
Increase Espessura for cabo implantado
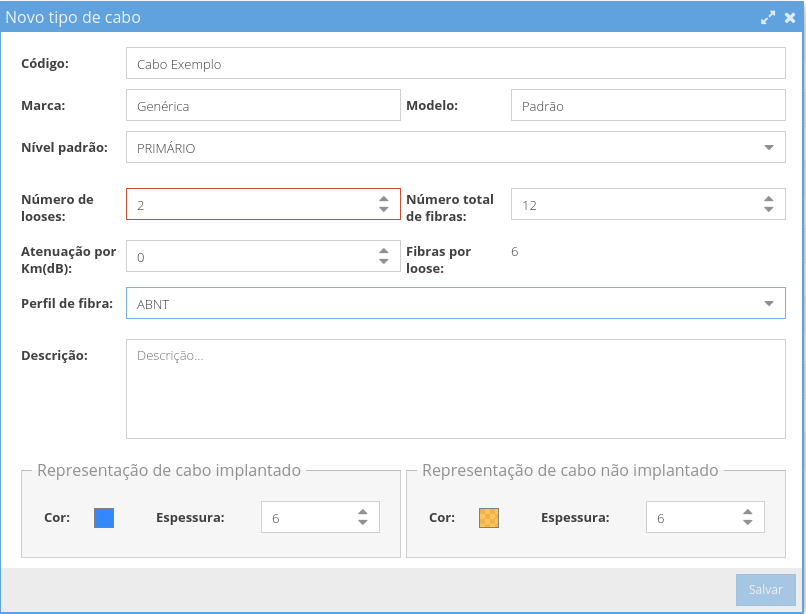(x=363, y=512)
